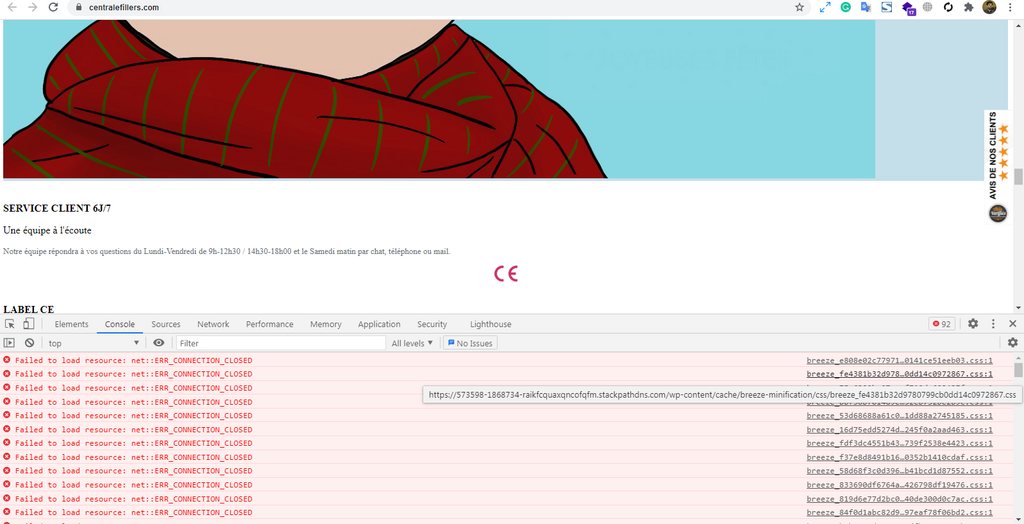1024x524 pixels.
Task: Go back to the previous page
Action: tap(12, 7)
